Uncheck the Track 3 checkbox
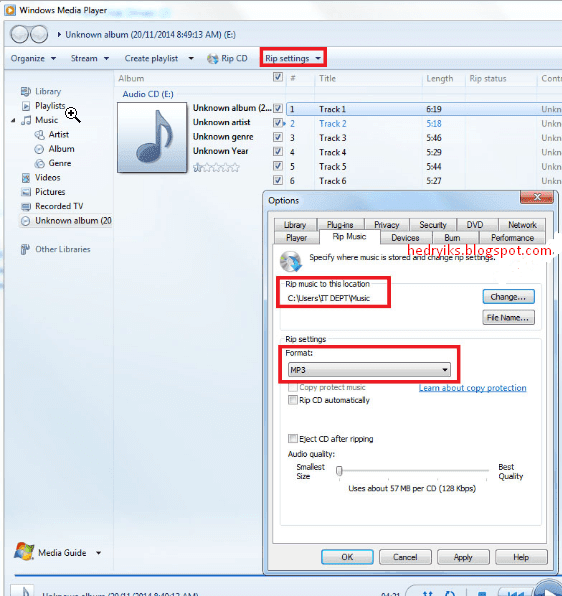This screenshot has width=562, height=596. [278, 137]
